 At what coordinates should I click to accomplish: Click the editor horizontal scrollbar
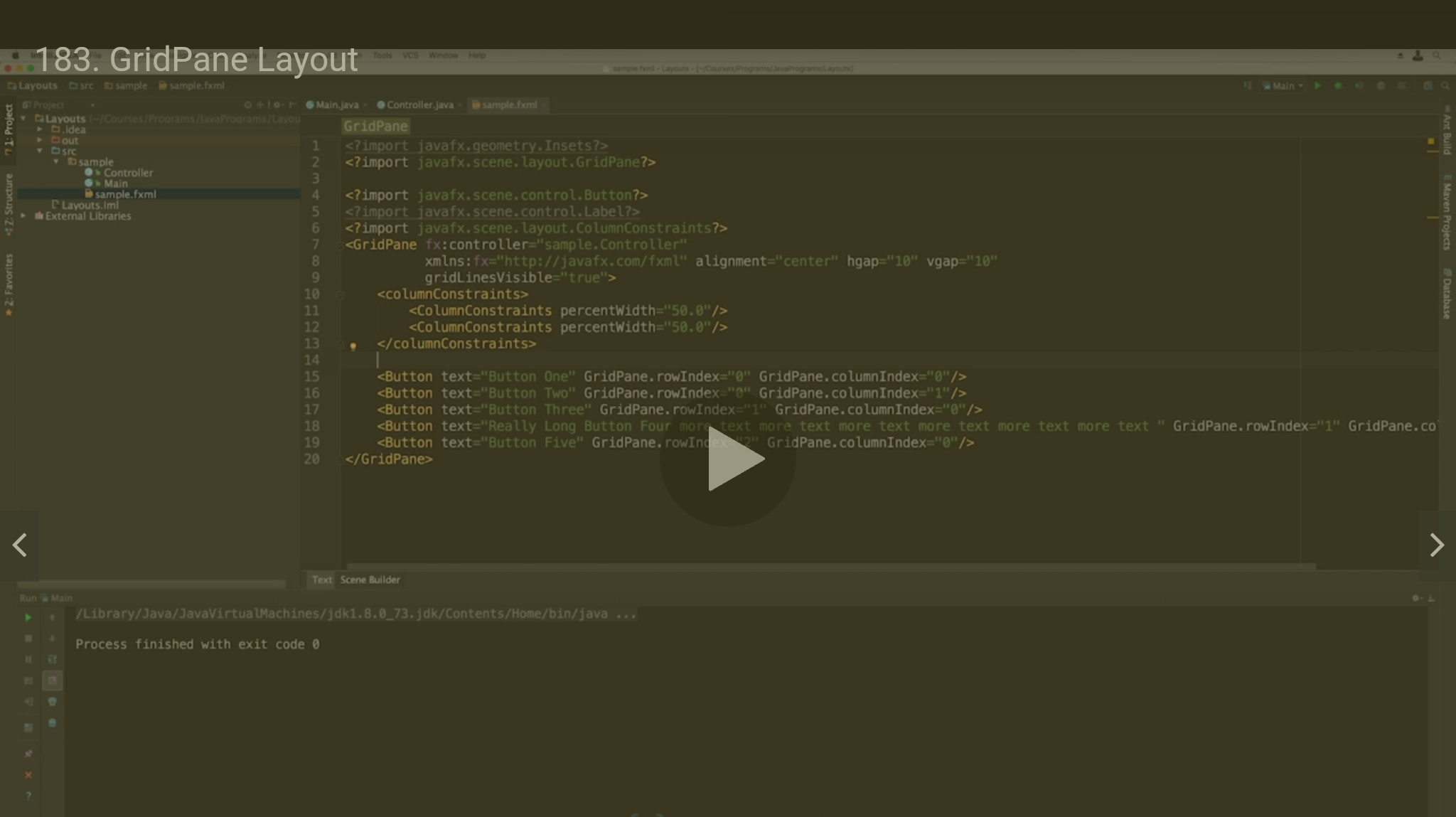click(x=830, y=567)
